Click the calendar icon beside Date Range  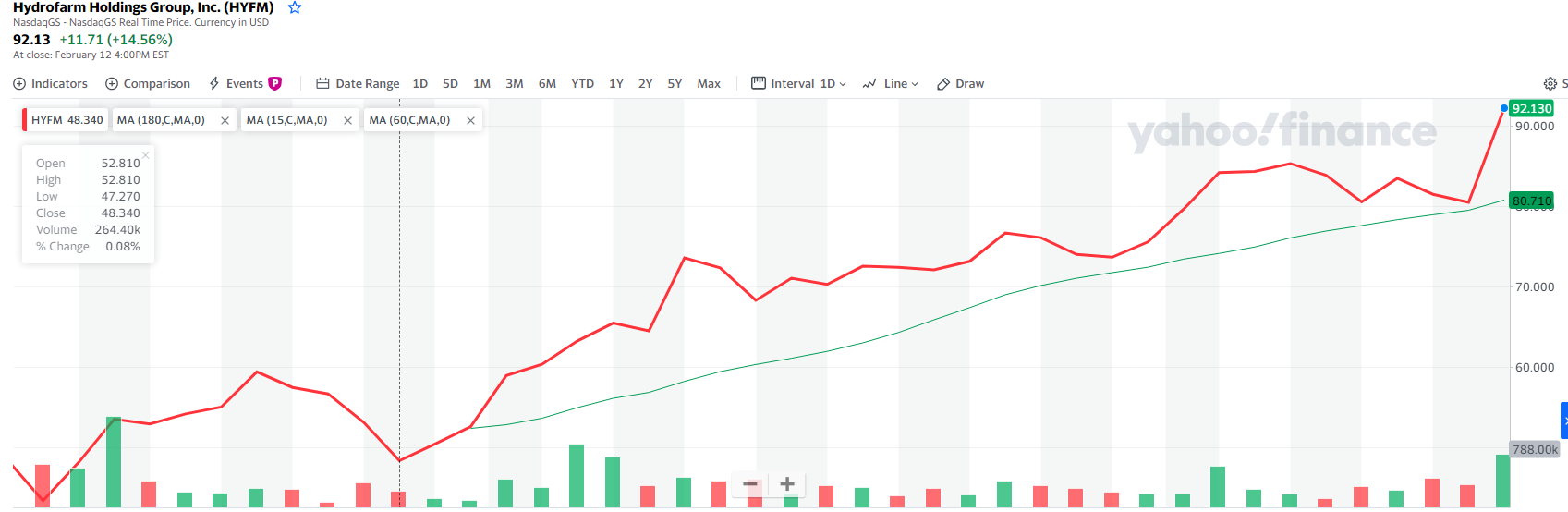click(322, 83)
